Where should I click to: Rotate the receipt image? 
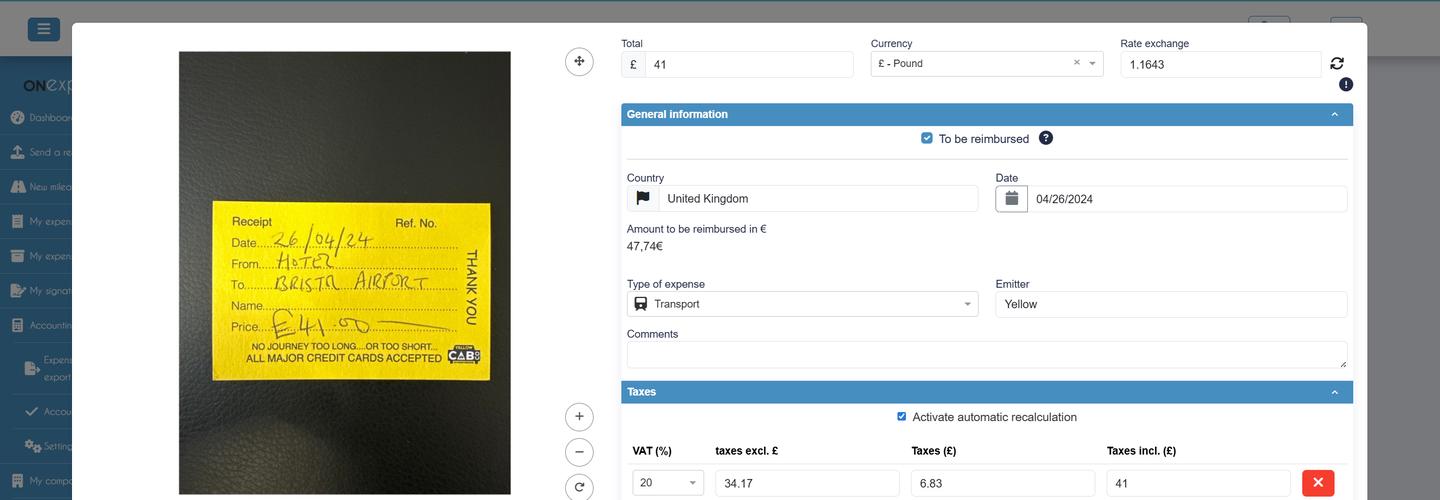pyautogui.click(x=579, y=487)
